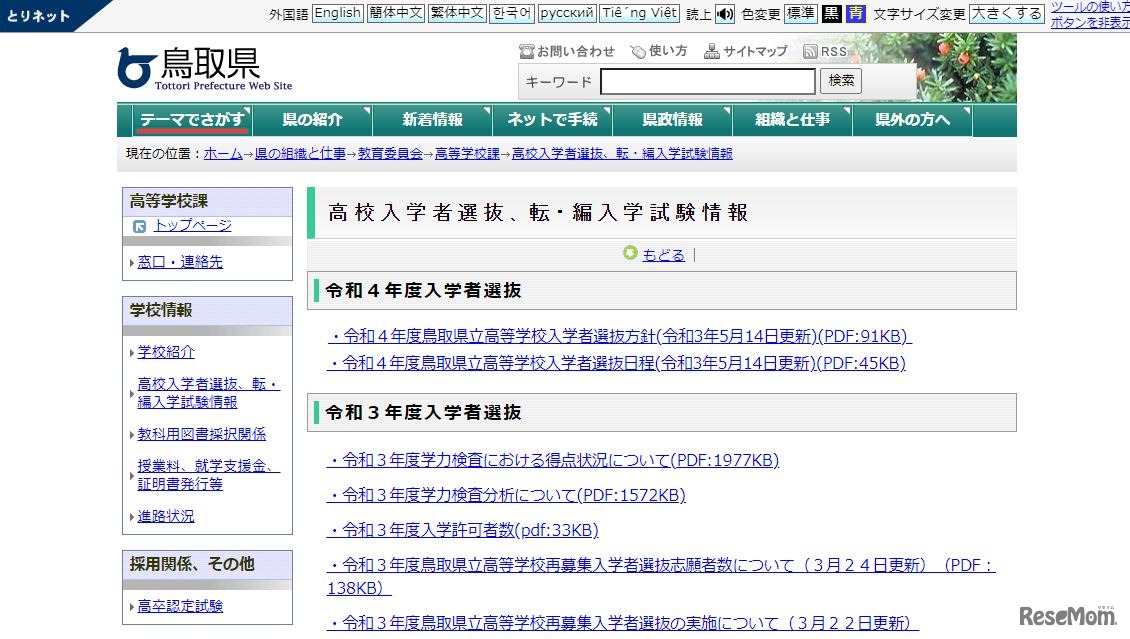This screenshot has width=1130, height=639.
Task: Select 標準 color scheme option
Action: point(800,13)
